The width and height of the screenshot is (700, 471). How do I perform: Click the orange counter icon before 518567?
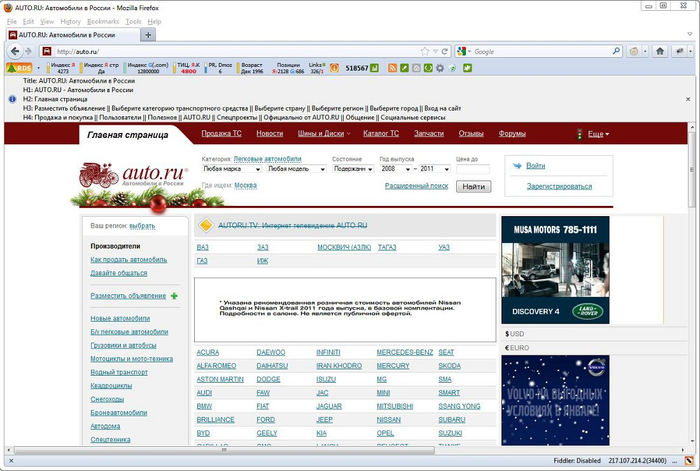pos(334,68)
